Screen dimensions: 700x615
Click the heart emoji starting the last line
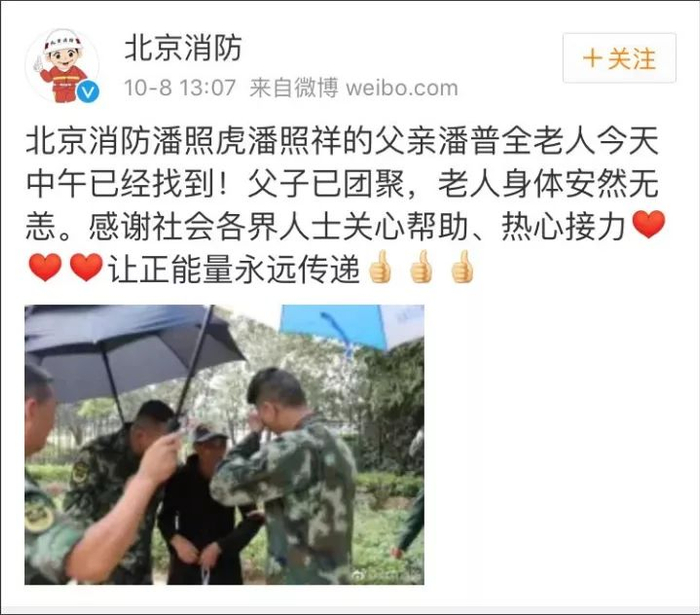point(45,267)
